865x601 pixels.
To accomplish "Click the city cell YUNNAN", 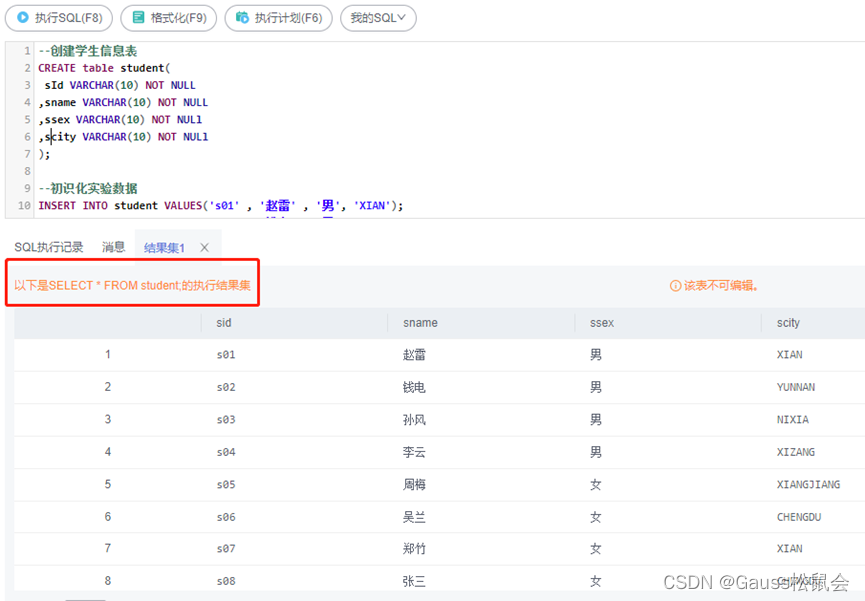I will point(795,387).
